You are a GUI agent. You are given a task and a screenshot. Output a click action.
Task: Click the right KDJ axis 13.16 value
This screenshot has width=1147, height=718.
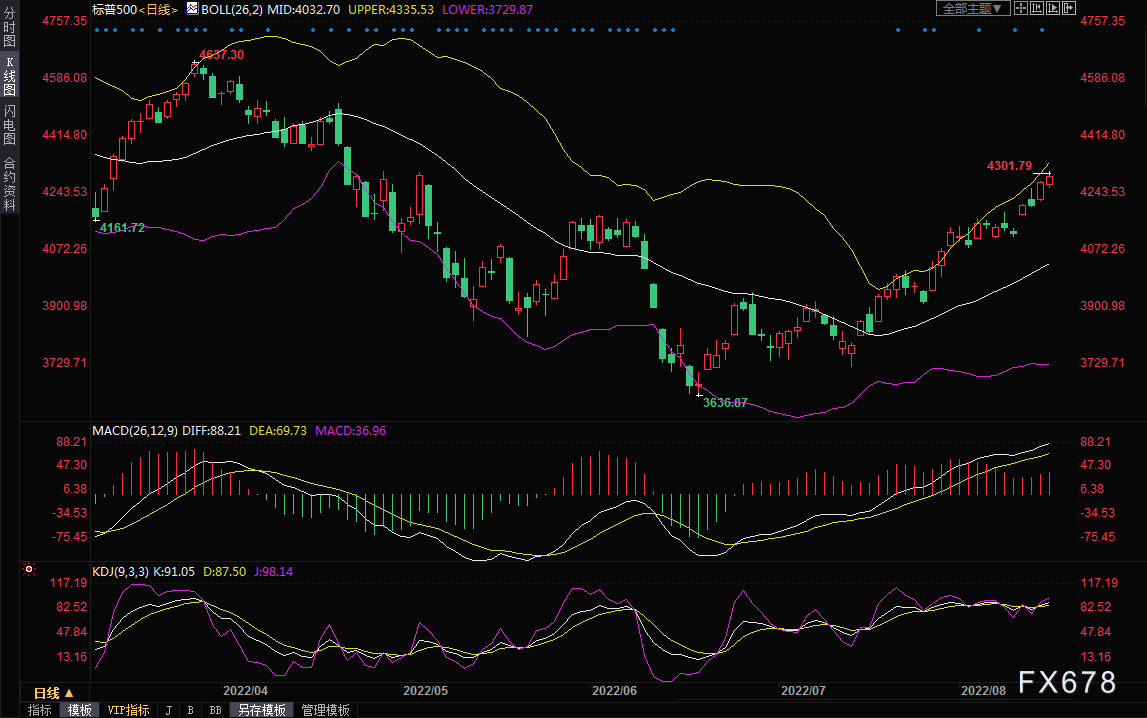click(1096, 657)
